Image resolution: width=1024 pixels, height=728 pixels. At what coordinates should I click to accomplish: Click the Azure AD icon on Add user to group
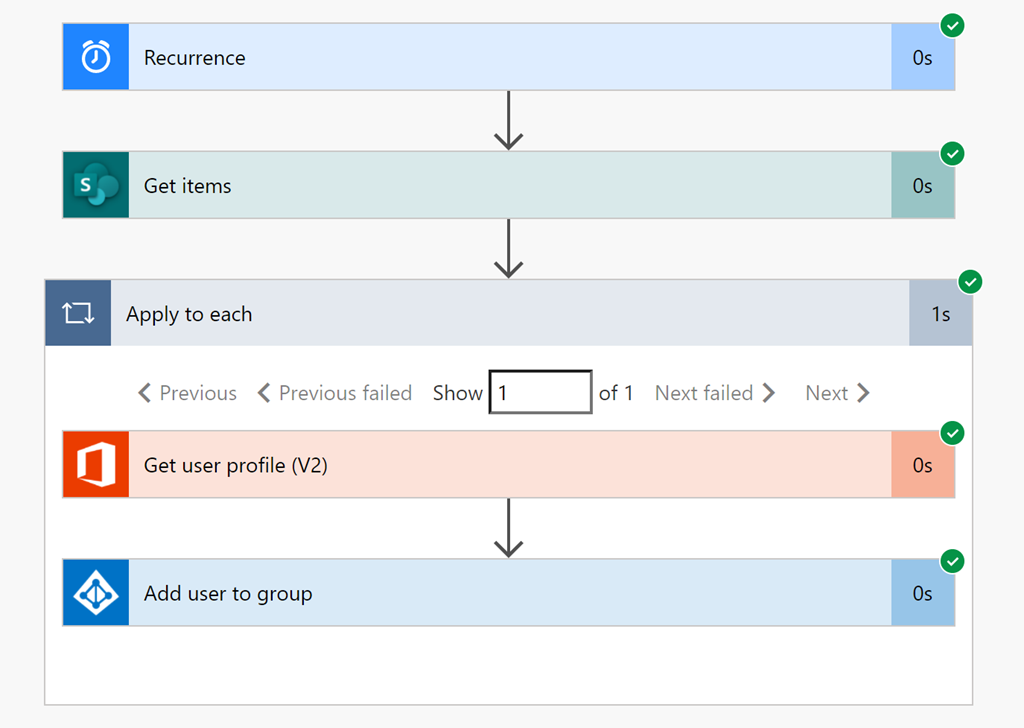point(96,593)
